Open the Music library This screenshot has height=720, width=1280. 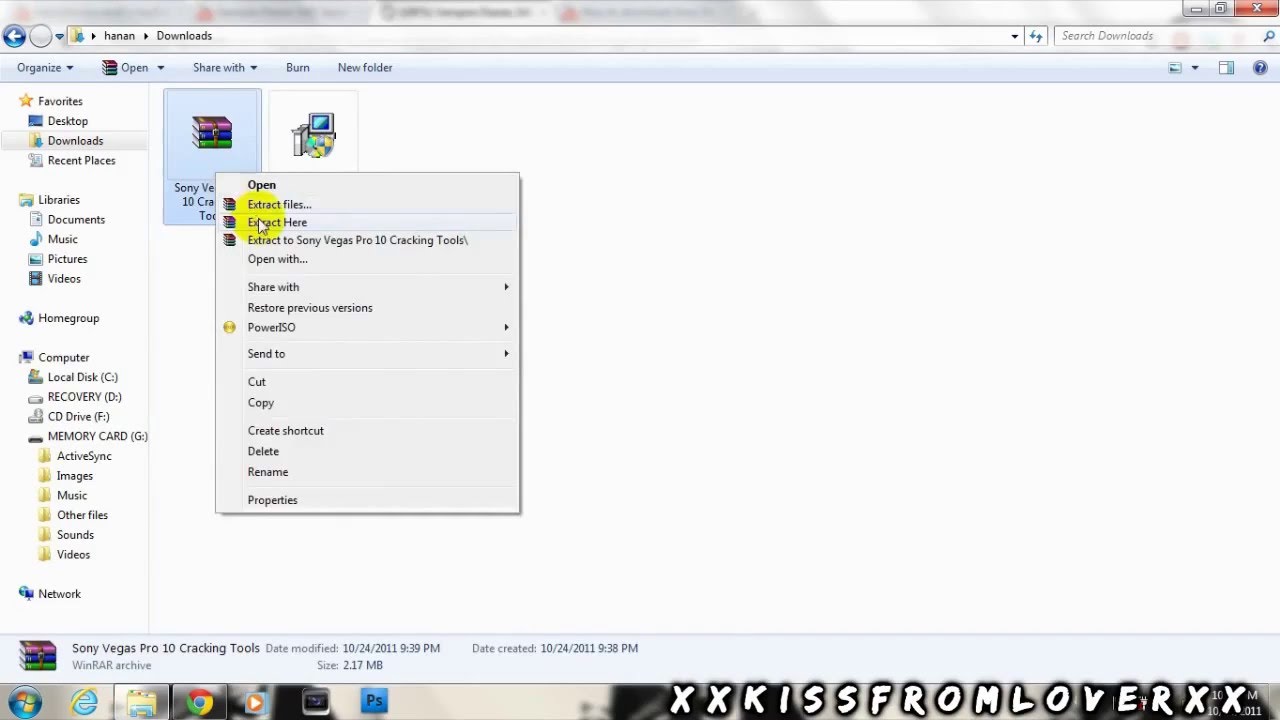[62, 239]
